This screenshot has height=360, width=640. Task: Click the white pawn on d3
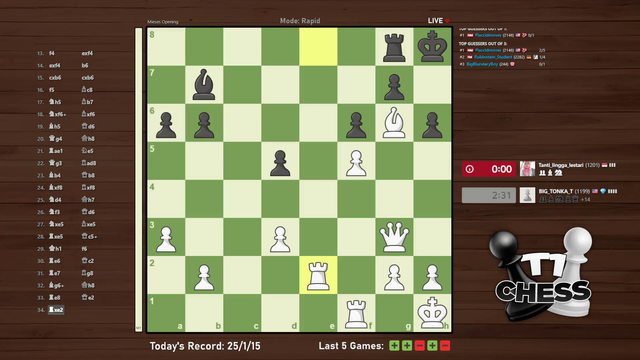click(280, 239)
